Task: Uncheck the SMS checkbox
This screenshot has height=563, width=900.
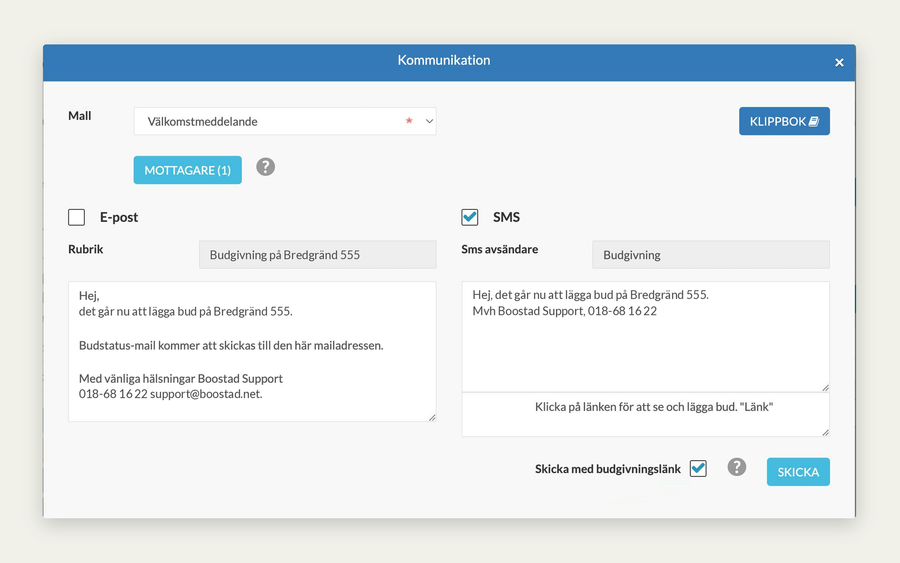Action: coord(470,217)
